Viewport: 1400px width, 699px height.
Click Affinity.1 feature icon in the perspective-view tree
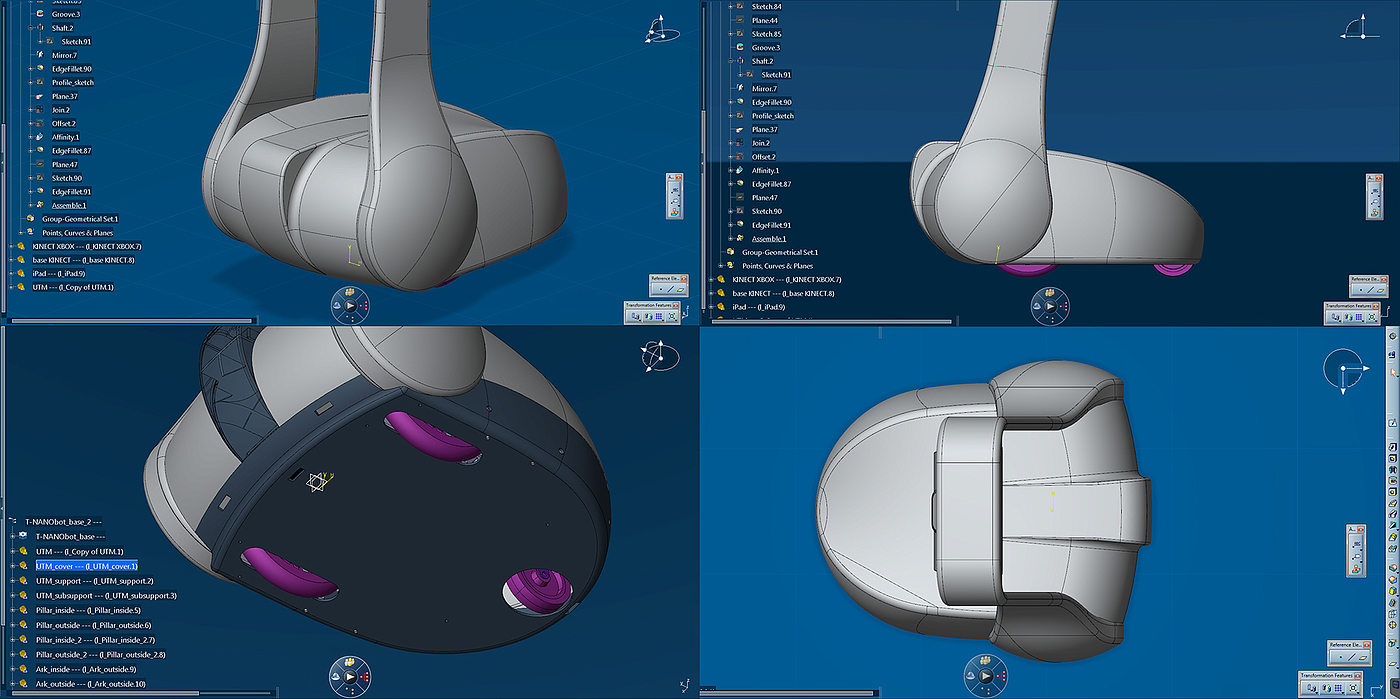pyautogui.click(x=40, y=137)
